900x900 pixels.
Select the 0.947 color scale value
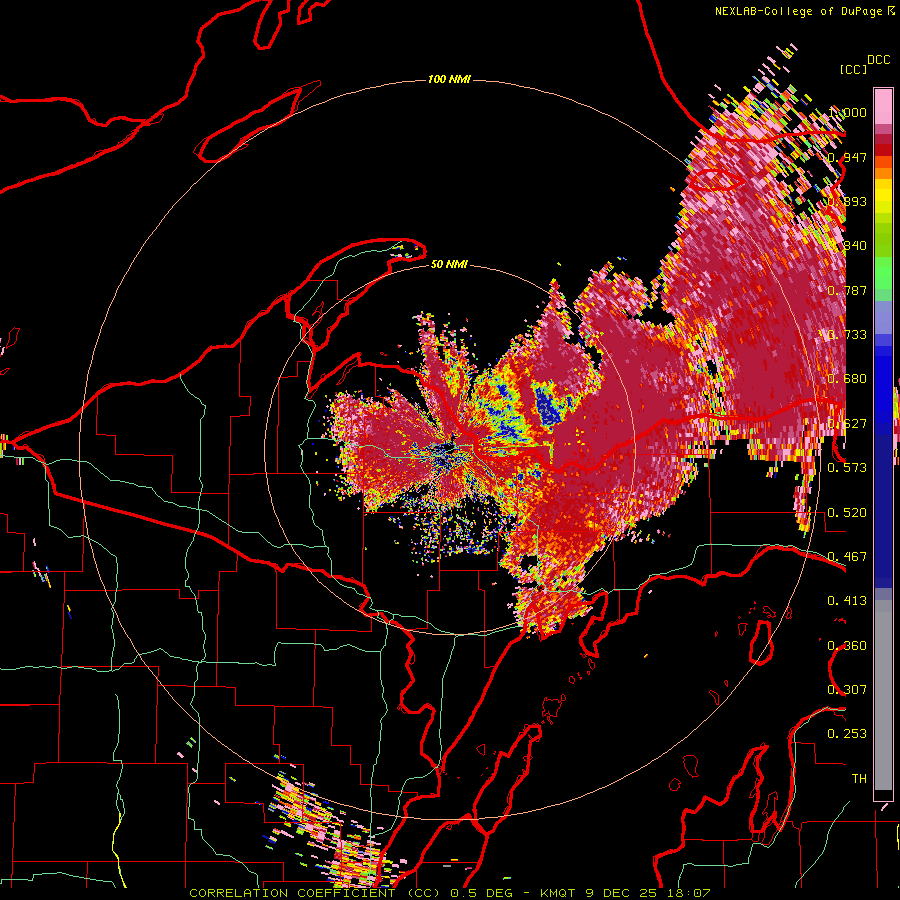tap(847, 157)
